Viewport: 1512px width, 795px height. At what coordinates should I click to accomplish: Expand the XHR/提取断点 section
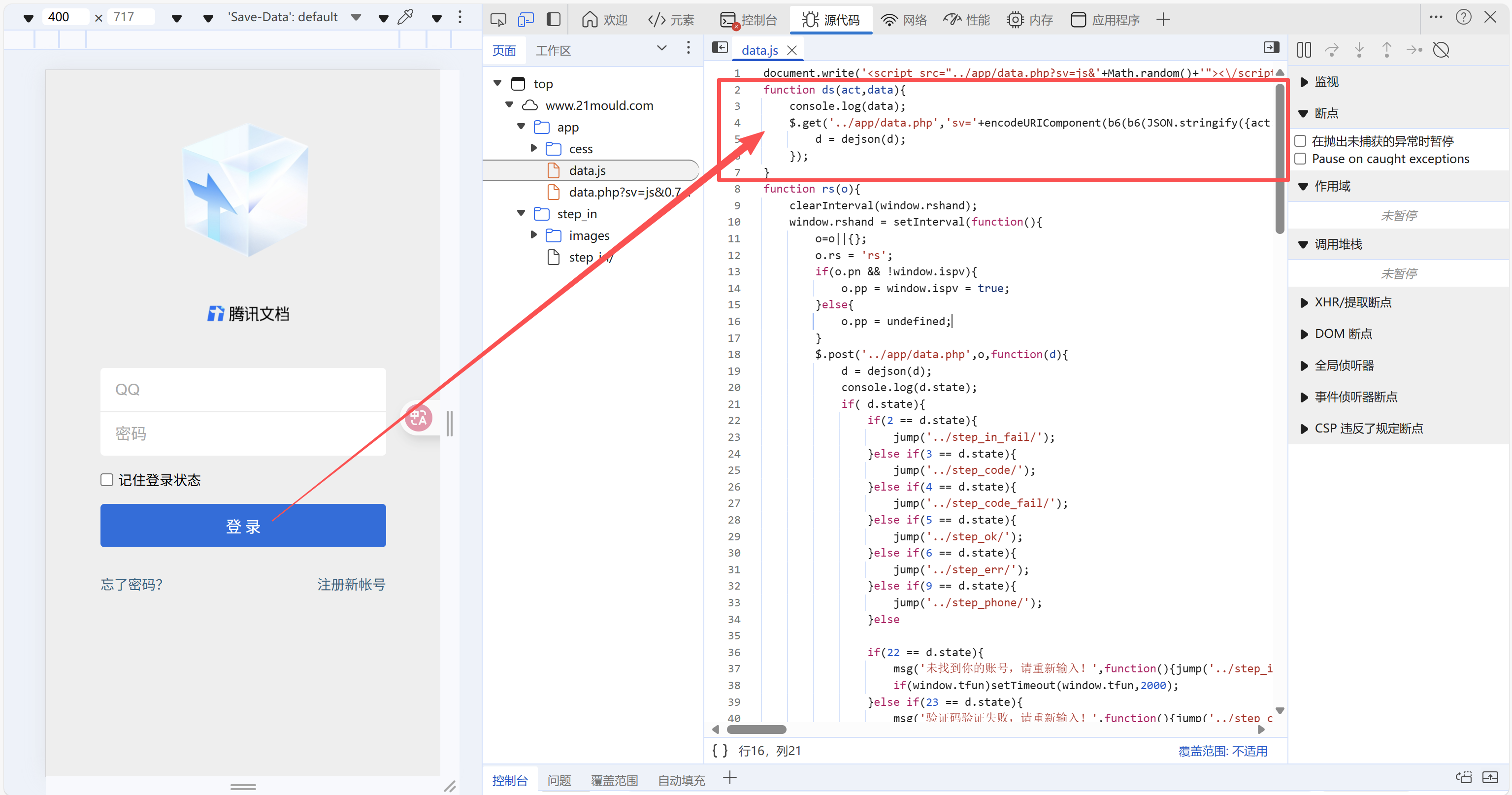1304,302
